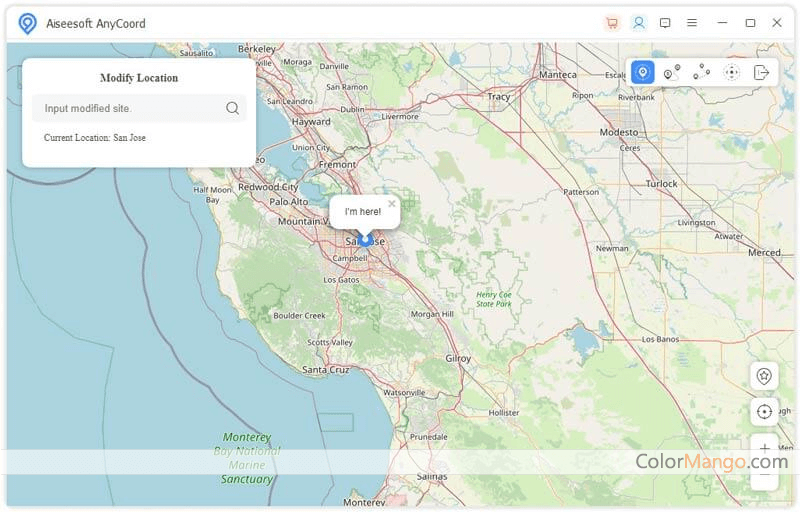Open the feedback message icon
800x512 pixels.
point(665,23)
